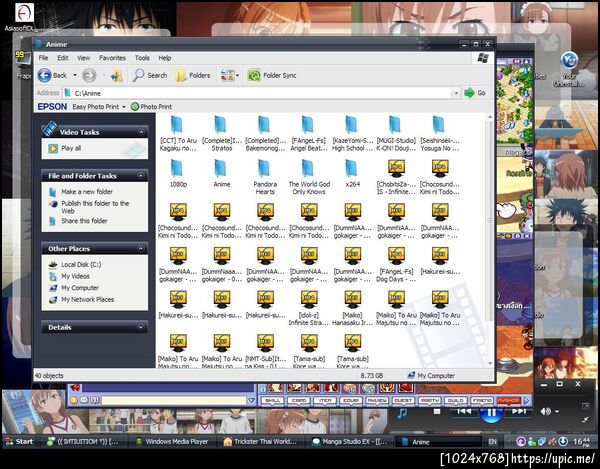This screenshot has width=600, height=469.
Task: Collapse the Video Tasks panel
Action: coord(141,132)
